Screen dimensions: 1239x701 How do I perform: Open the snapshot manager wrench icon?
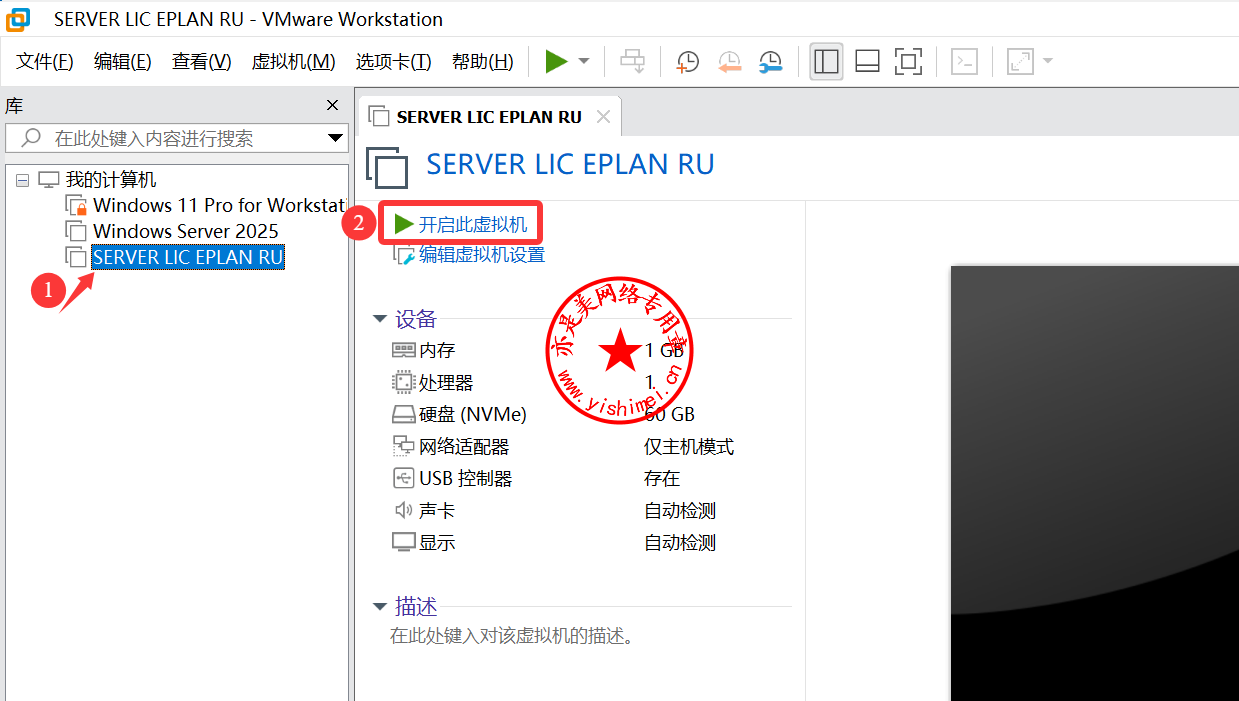coord(770,62)
